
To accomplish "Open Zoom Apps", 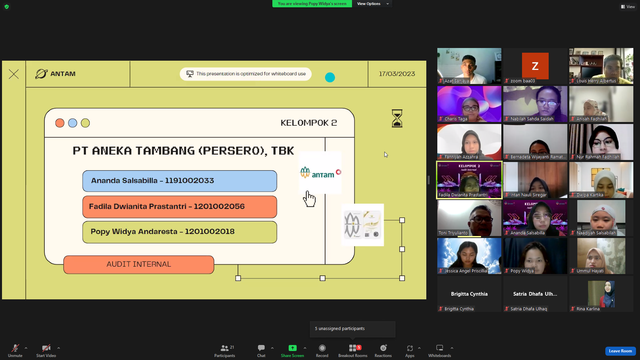I will pos(410,350).
